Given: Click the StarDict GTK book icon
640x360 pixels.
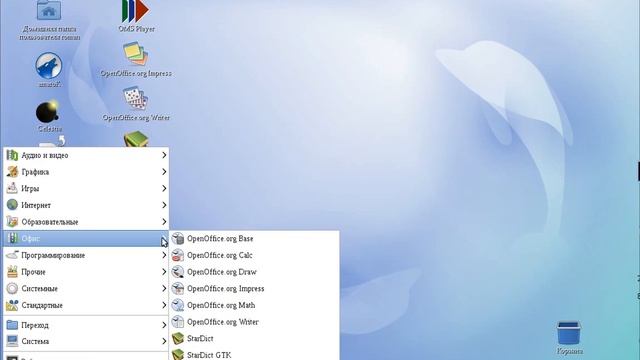Looking at the screenshot, I should coord(178,354).
